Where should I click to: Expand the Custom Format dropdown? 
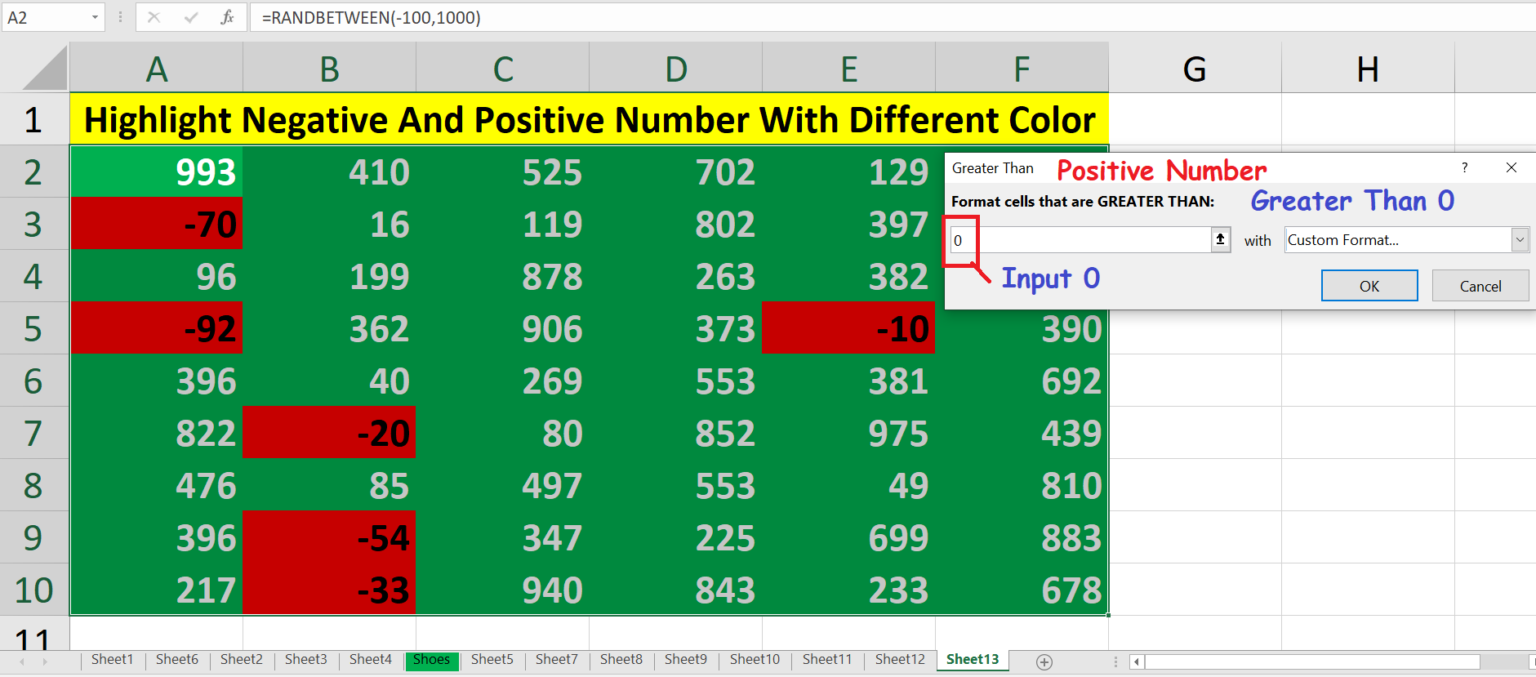[x=1520, y=240]
